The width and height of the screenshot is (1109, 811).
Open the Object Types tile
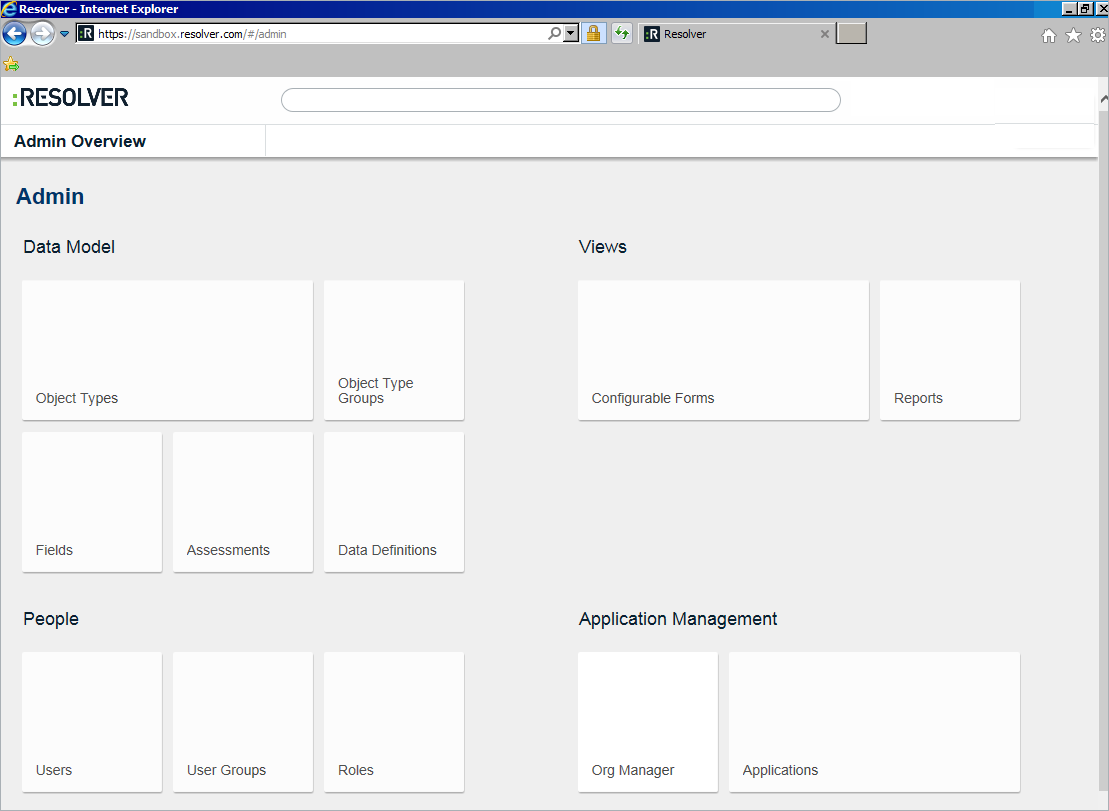[168, 350]
